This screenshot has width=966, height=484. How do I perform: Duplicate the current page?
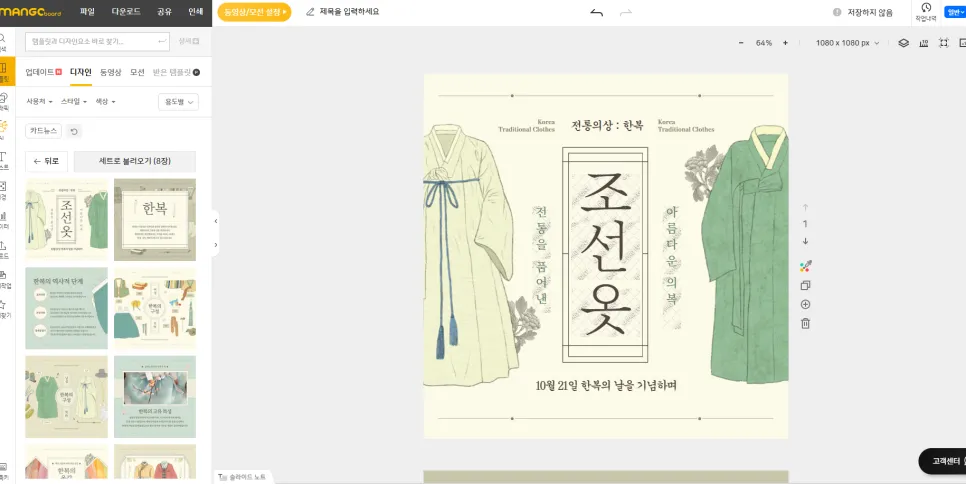[x=805, y=286]
